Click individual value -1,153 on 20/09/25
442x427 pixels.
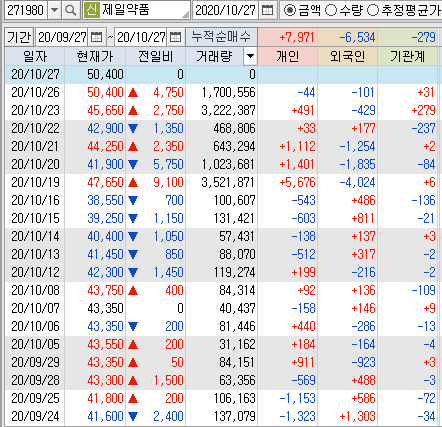(297, 398)
